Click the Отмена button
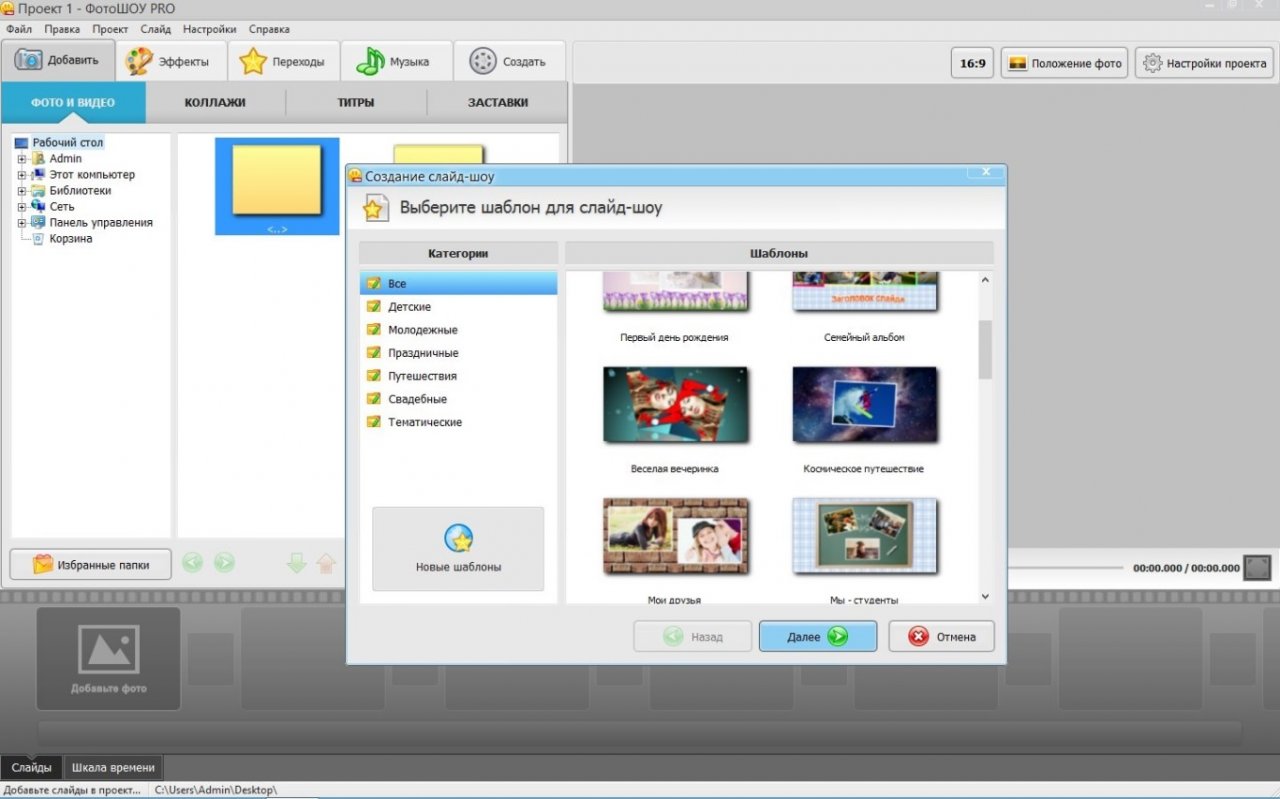 pos(941,636)
